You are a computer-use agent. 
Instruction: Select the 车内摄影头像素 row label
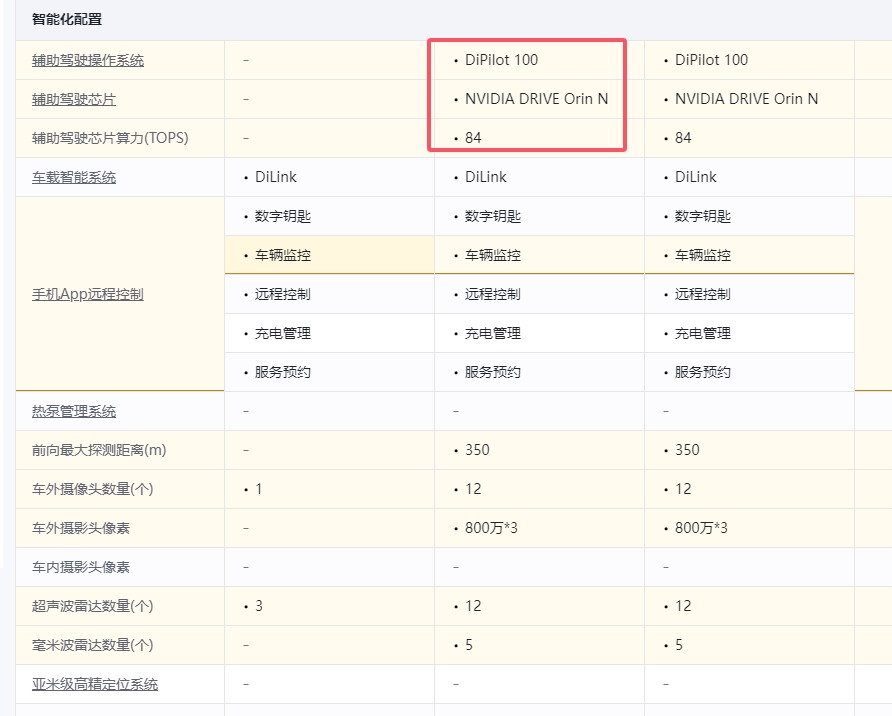81,567
